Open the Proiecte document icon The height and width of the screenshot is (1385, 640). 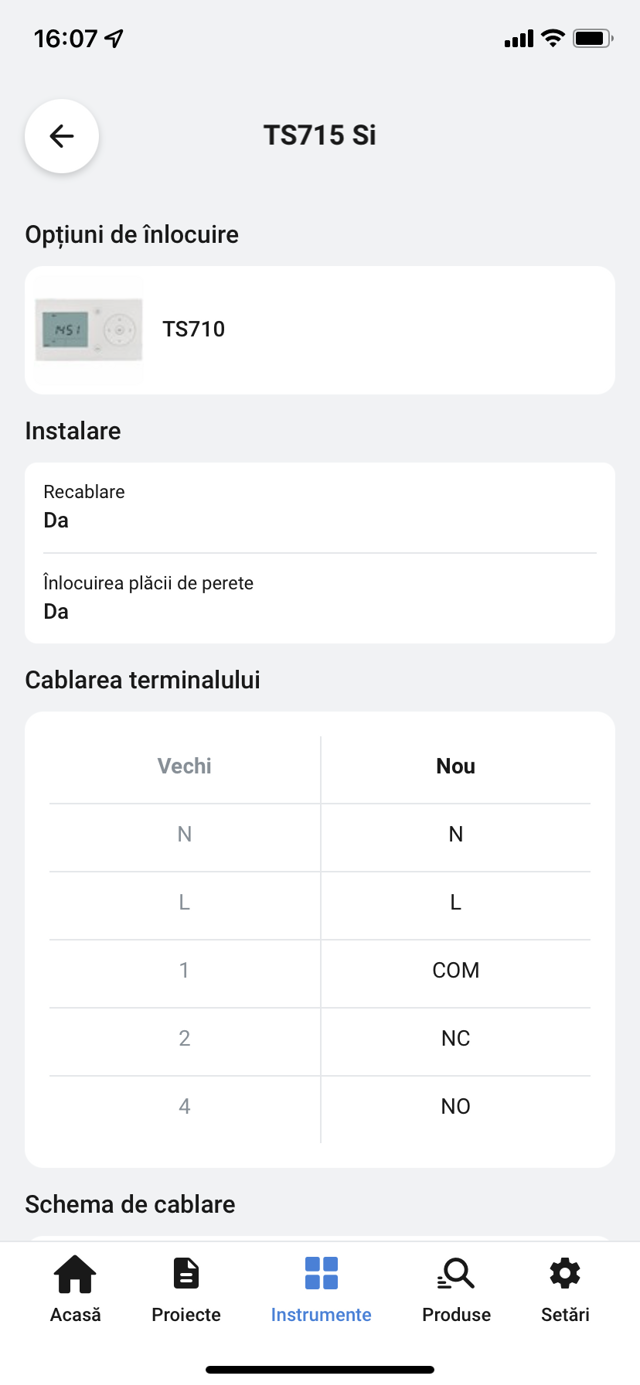point(186,1274)
